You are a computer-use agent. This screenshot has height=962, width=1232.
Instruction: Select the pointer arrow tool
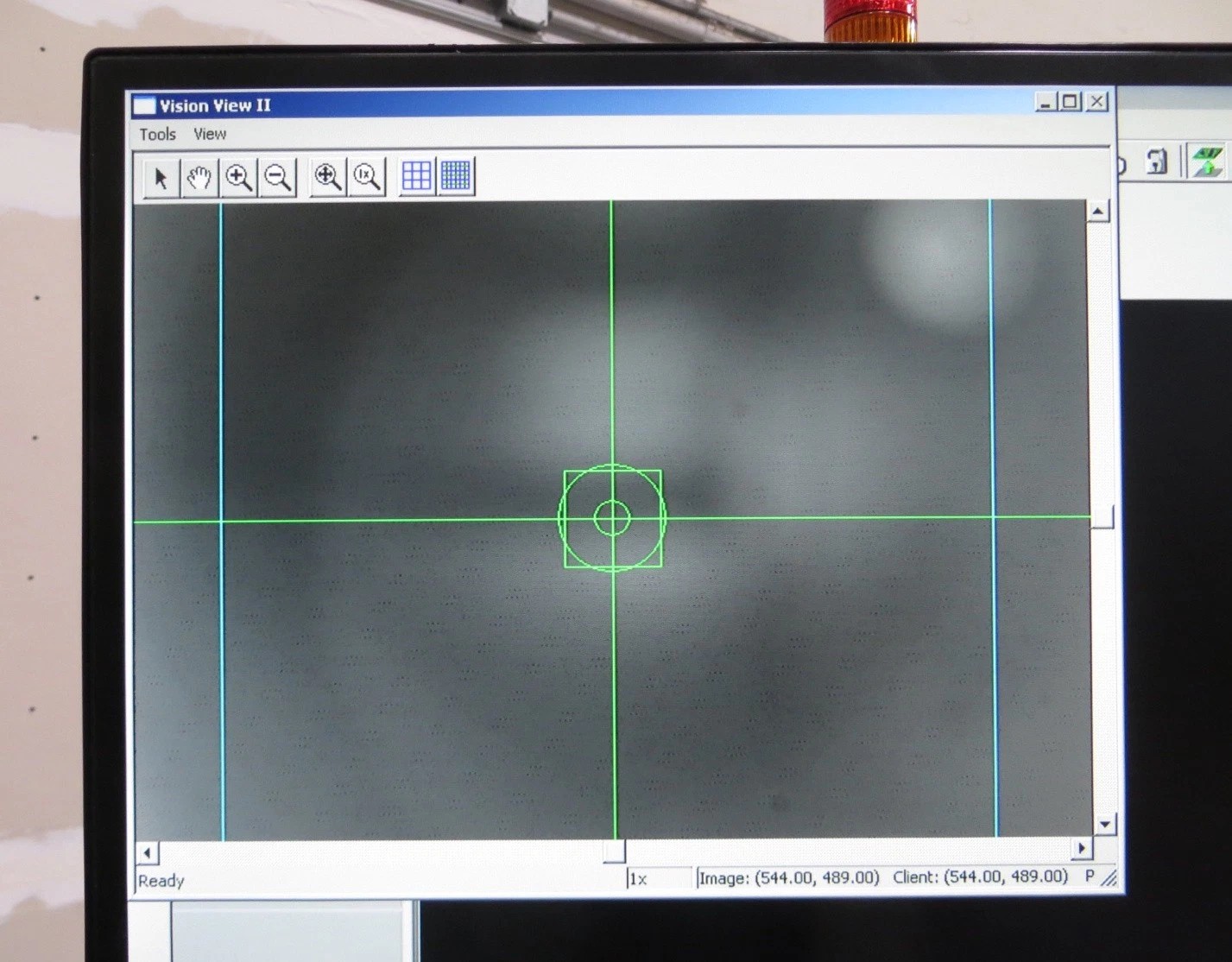point(161,178)
